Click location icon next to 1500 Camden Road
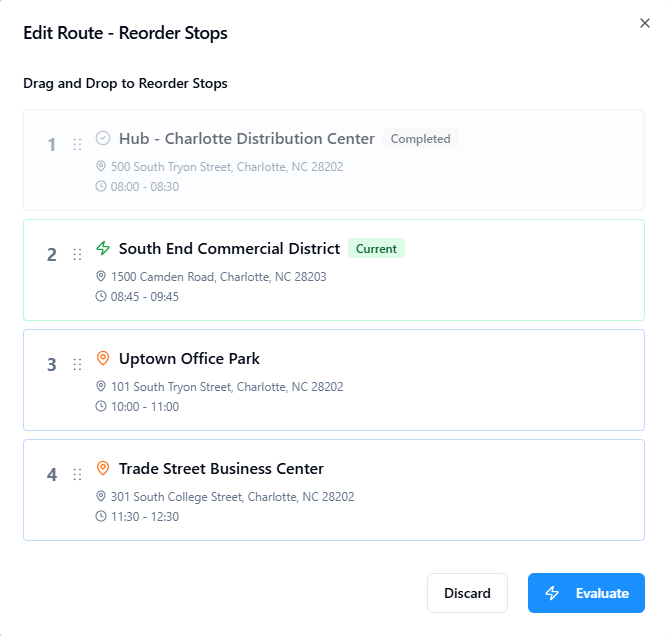 coord(101,276)
